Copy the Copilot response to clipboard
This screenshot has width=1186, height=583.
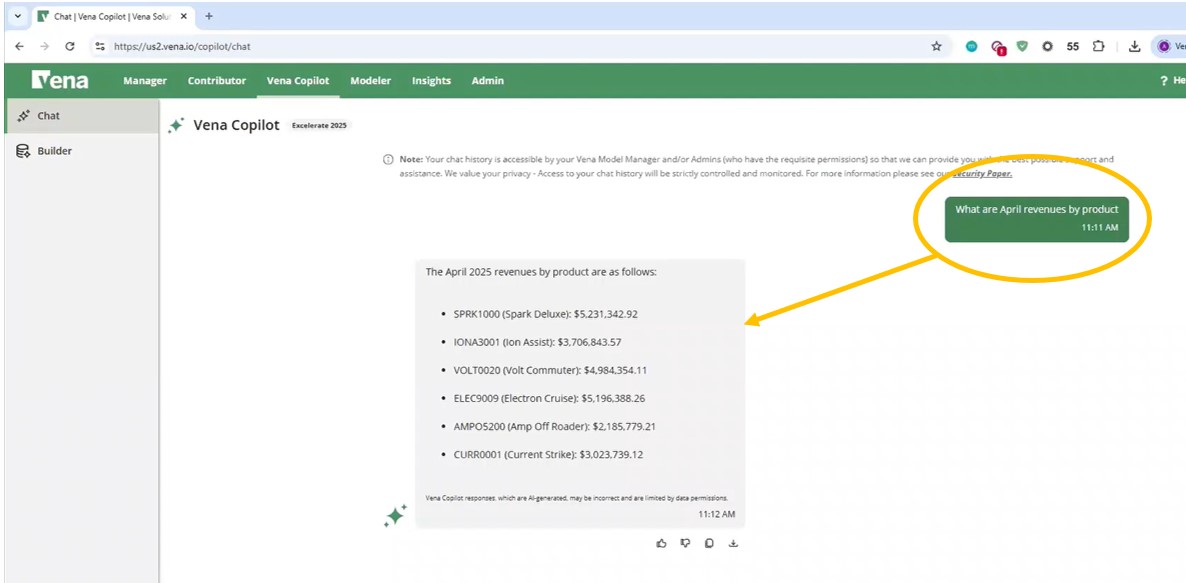click(x=709, y=543)
